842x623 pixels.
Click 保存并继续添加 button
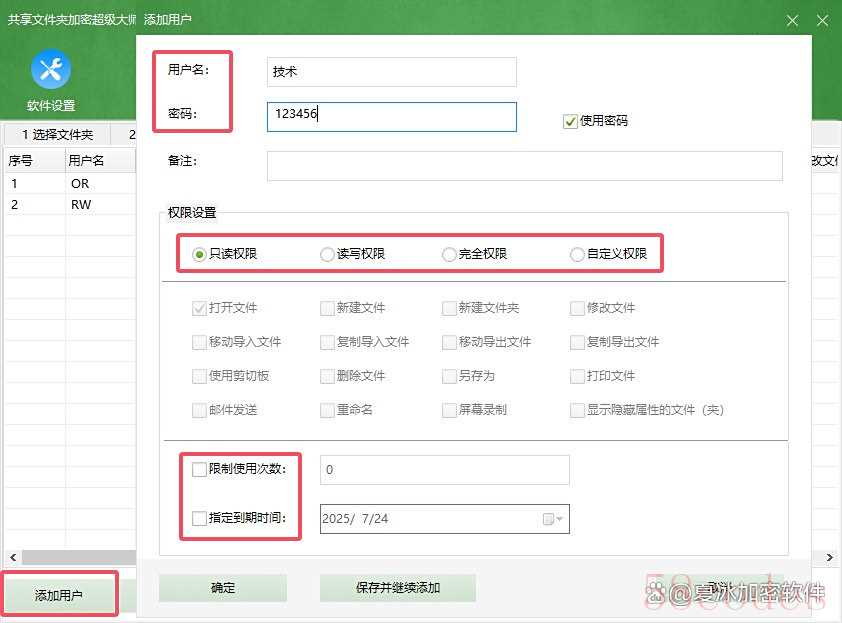[x=397, y=588]
